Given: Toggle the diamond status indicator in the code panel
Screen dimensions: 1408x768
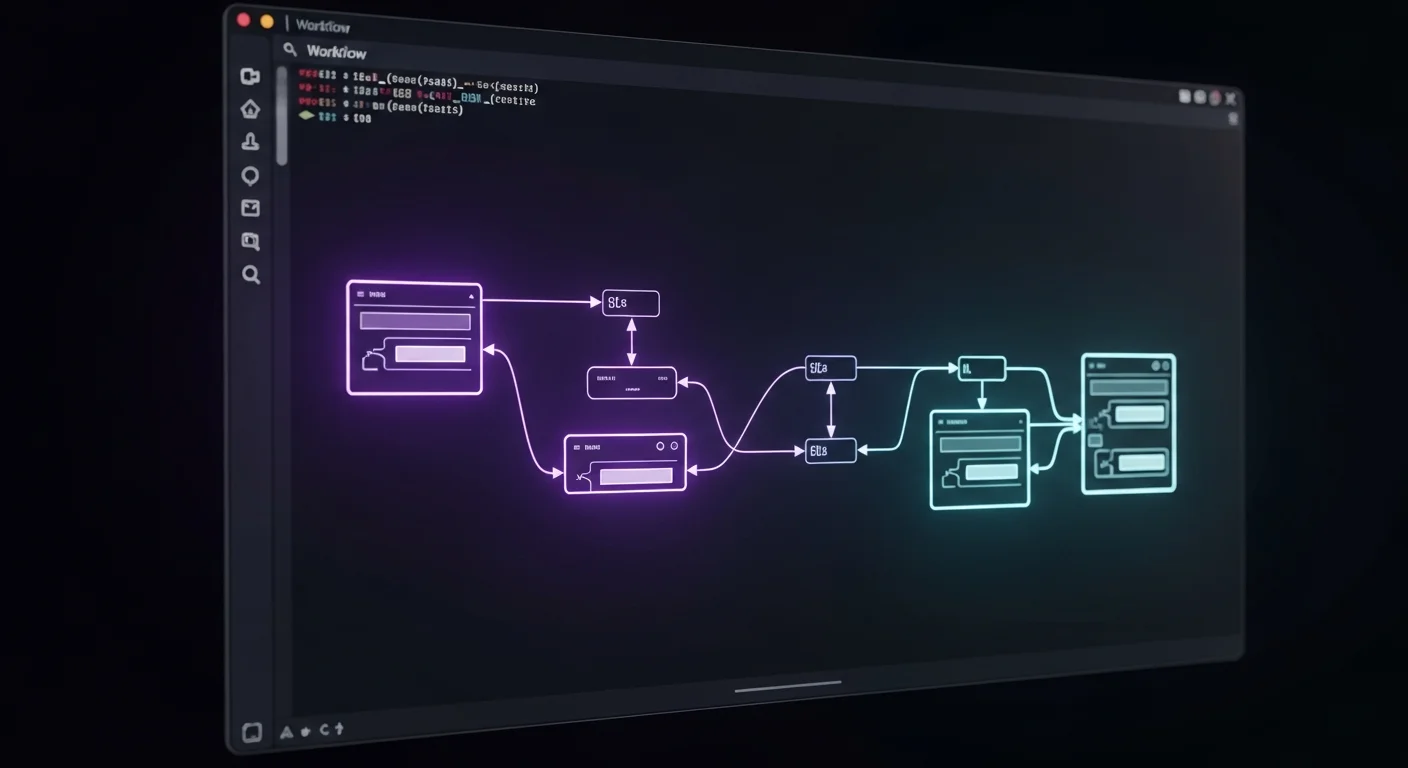Looking at the screenshot, I should (306, 116).
